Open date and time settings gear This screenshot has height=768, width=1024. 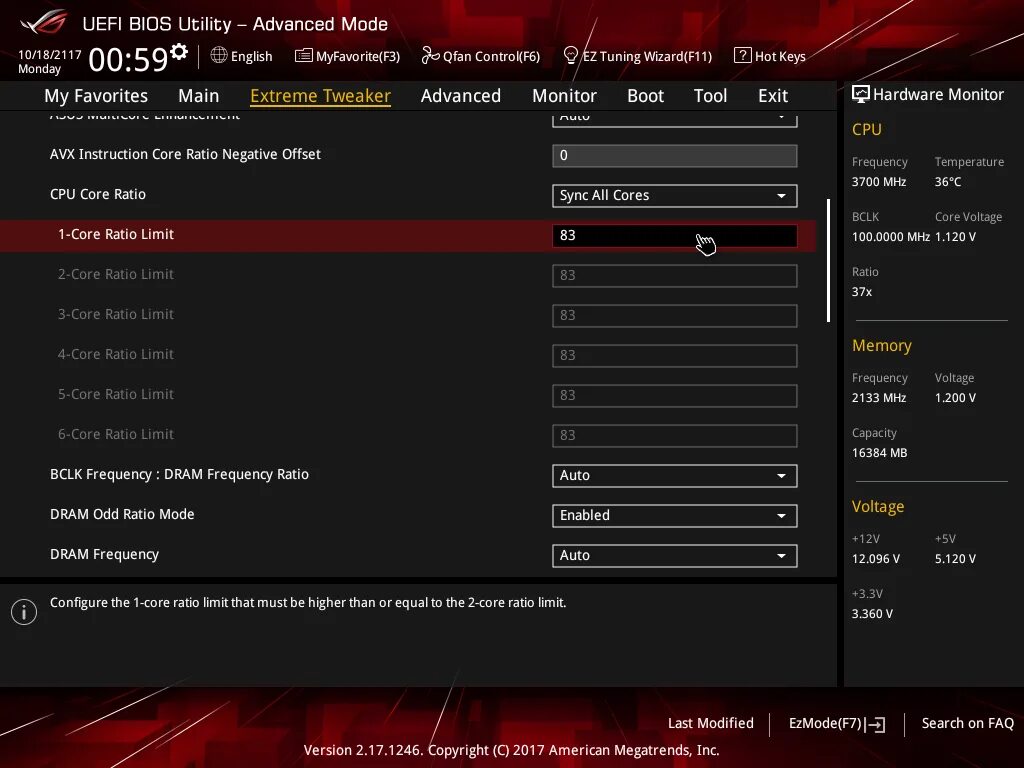tap(179, 51)
